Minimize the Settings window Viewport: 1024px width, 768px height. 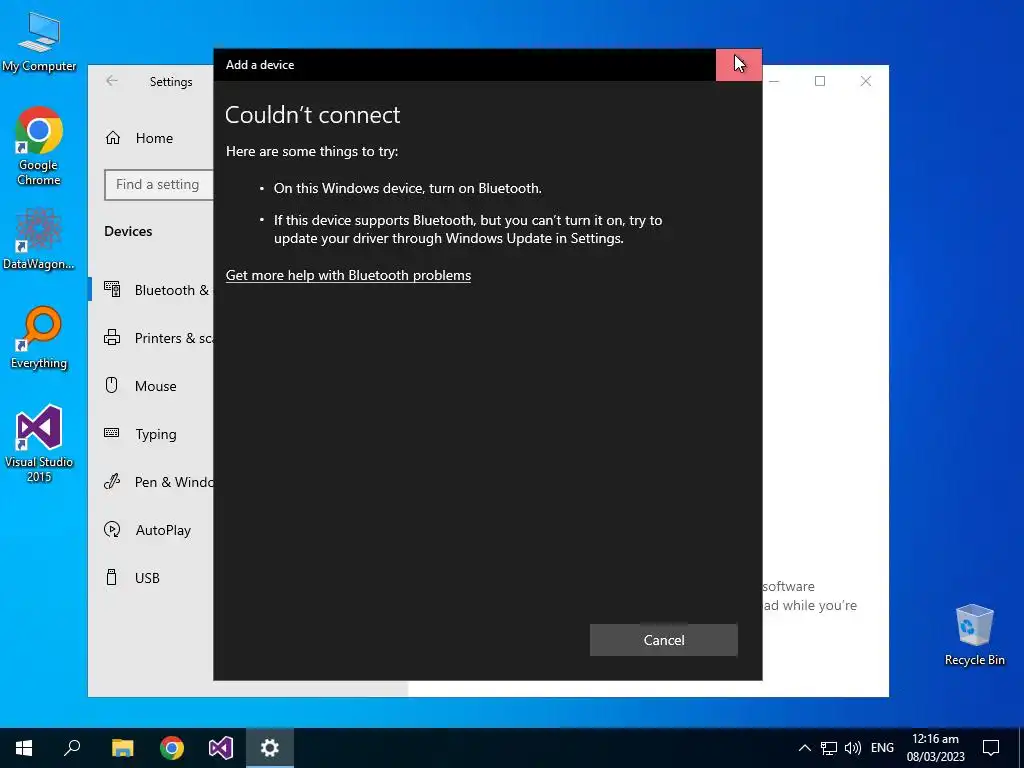[x=775, y=81]
